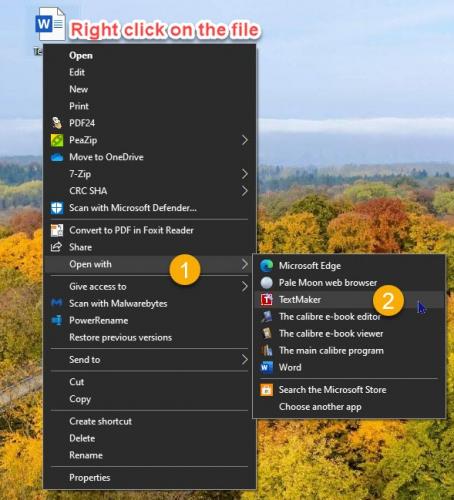The image size is (454, 500).
Task: Expand the 7-Zip submenu arrow
Action: 245,174
